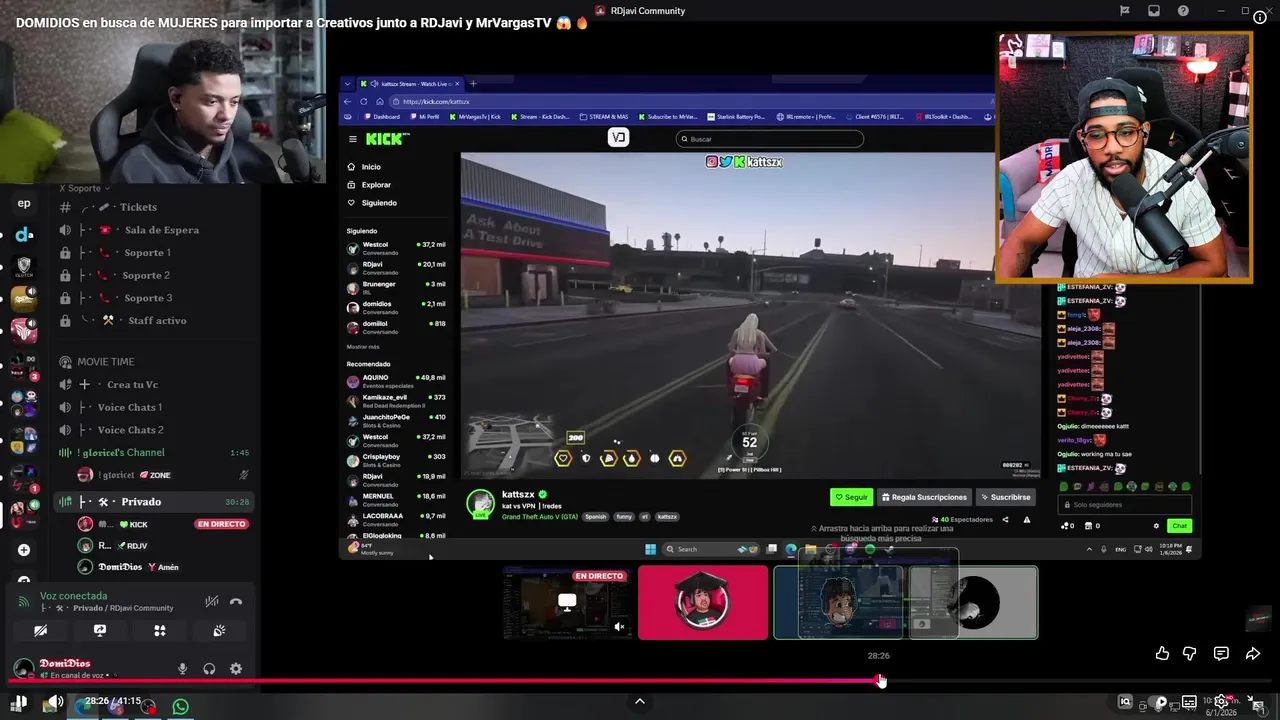Open Siguiendo in Kick sidebar
1280x720 pixels.
click(x=372, y=203)
